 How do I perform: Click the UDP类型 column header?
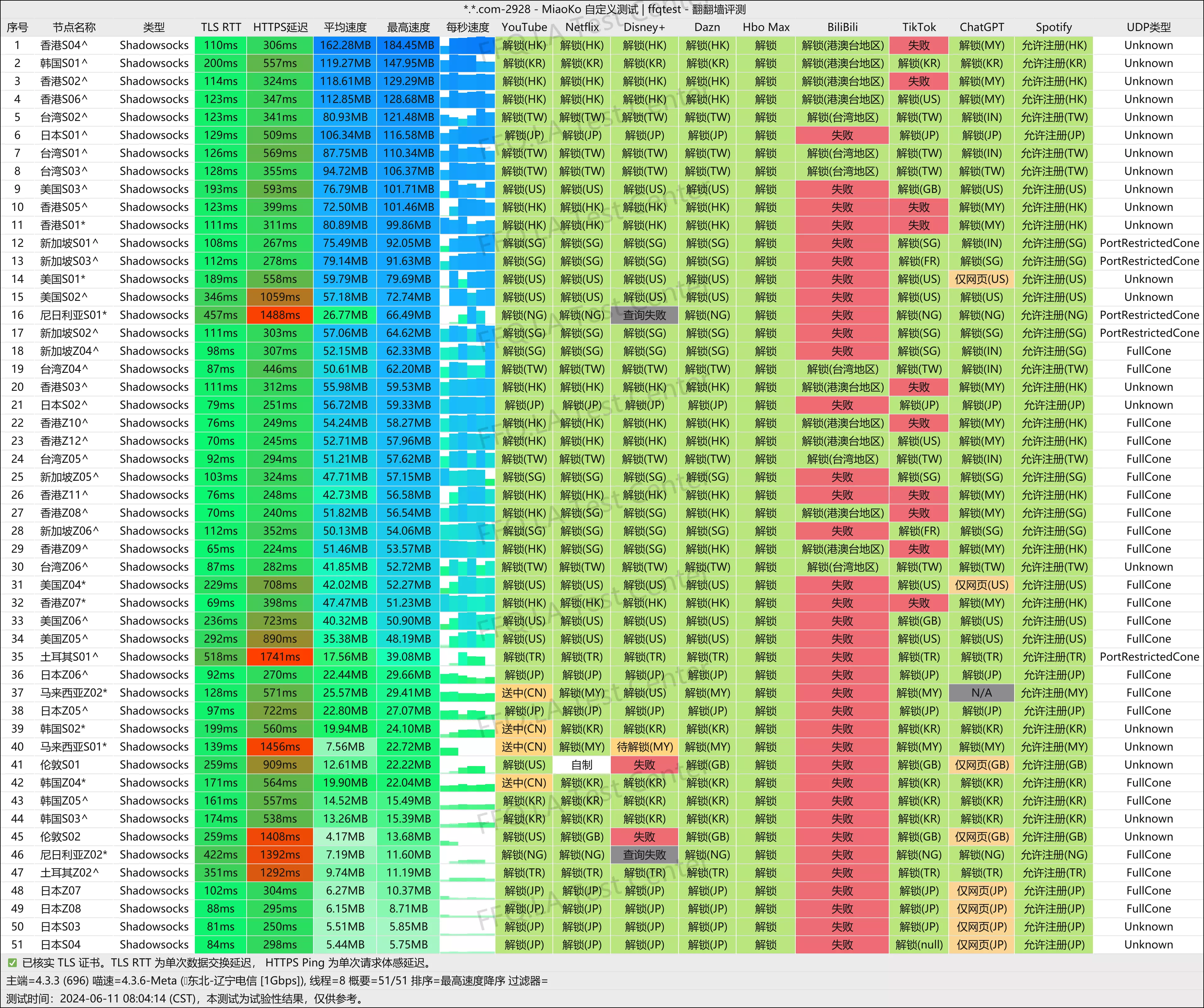coord(1148,27)
